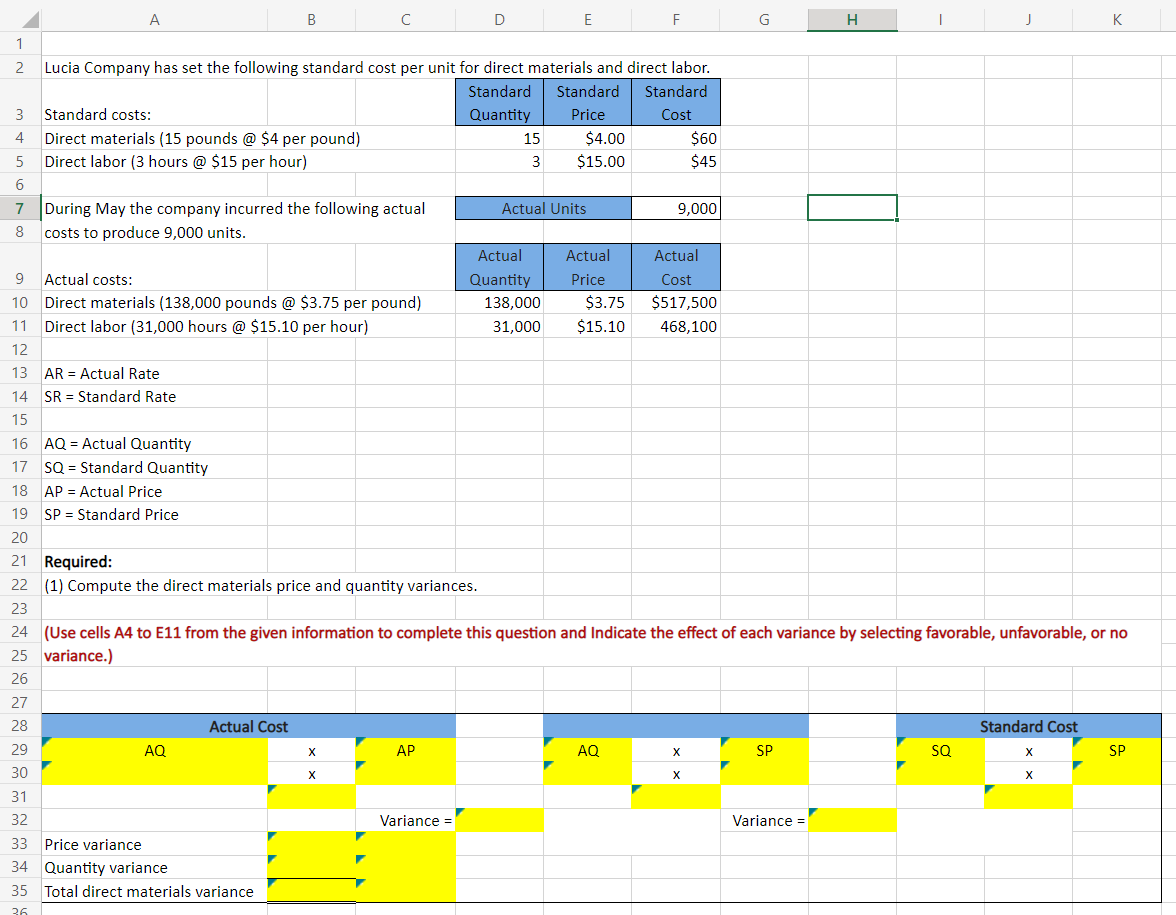Select the $517,500 Actual Cost cell
Image resolution: width=1176 pixels, height=915 pixels.
pyautogui.click(x=675, y=302)
